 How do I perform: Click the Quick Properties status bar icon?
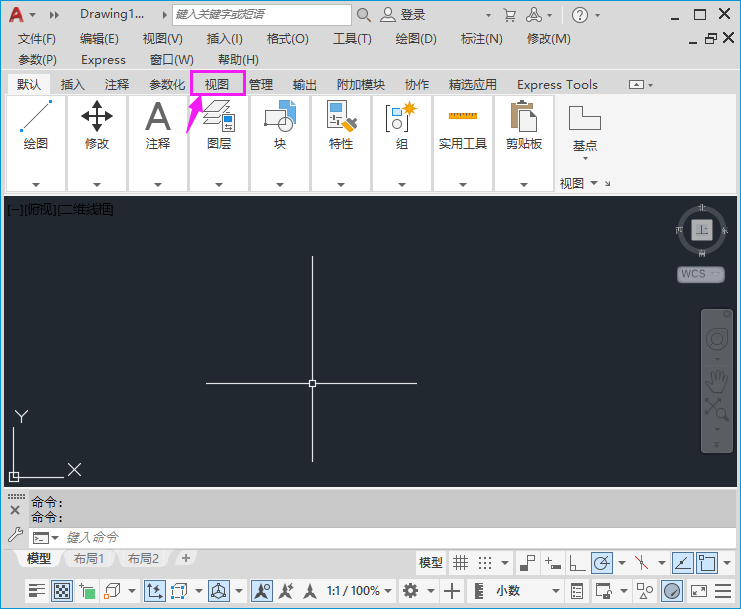pyautogui.click(x=577, y=591)
